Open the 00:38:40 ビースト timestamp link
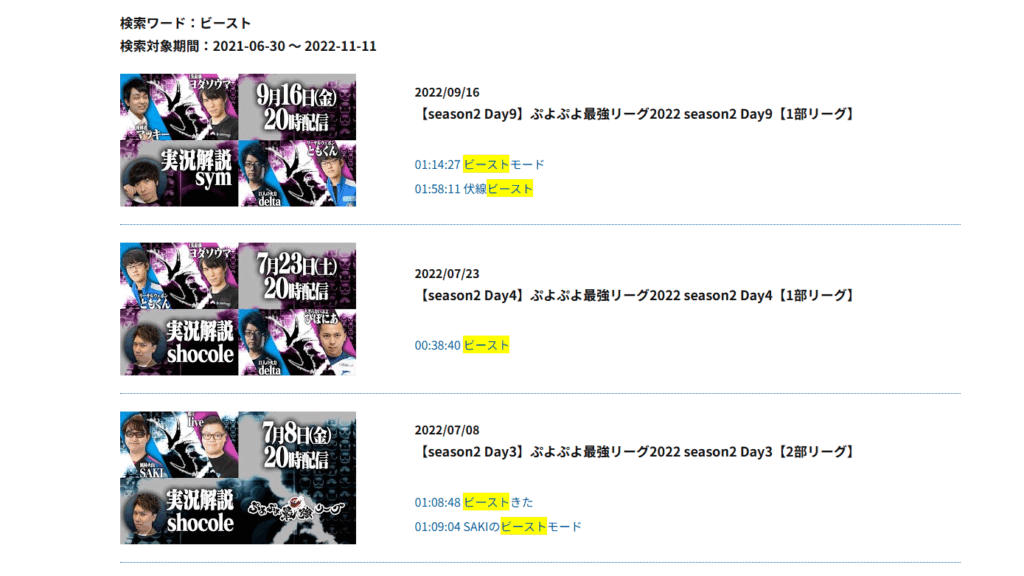 click(462, 345)
